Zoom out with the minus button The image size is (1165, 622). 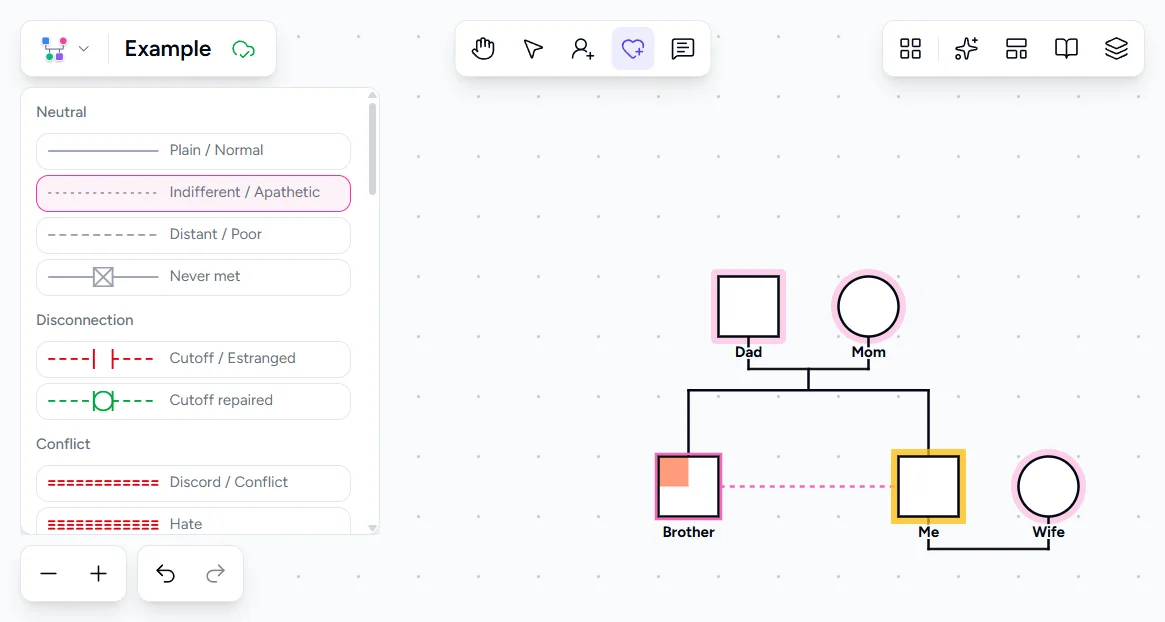[x=48, y=574]
